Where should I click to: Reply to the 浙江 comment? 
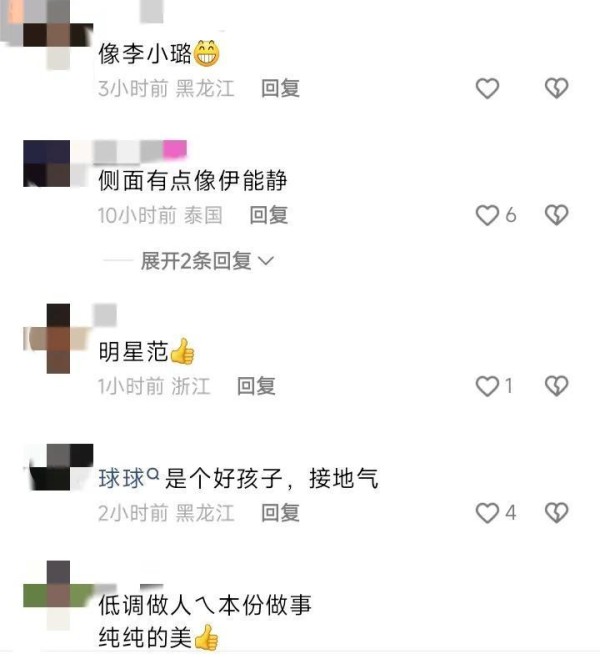256,386
